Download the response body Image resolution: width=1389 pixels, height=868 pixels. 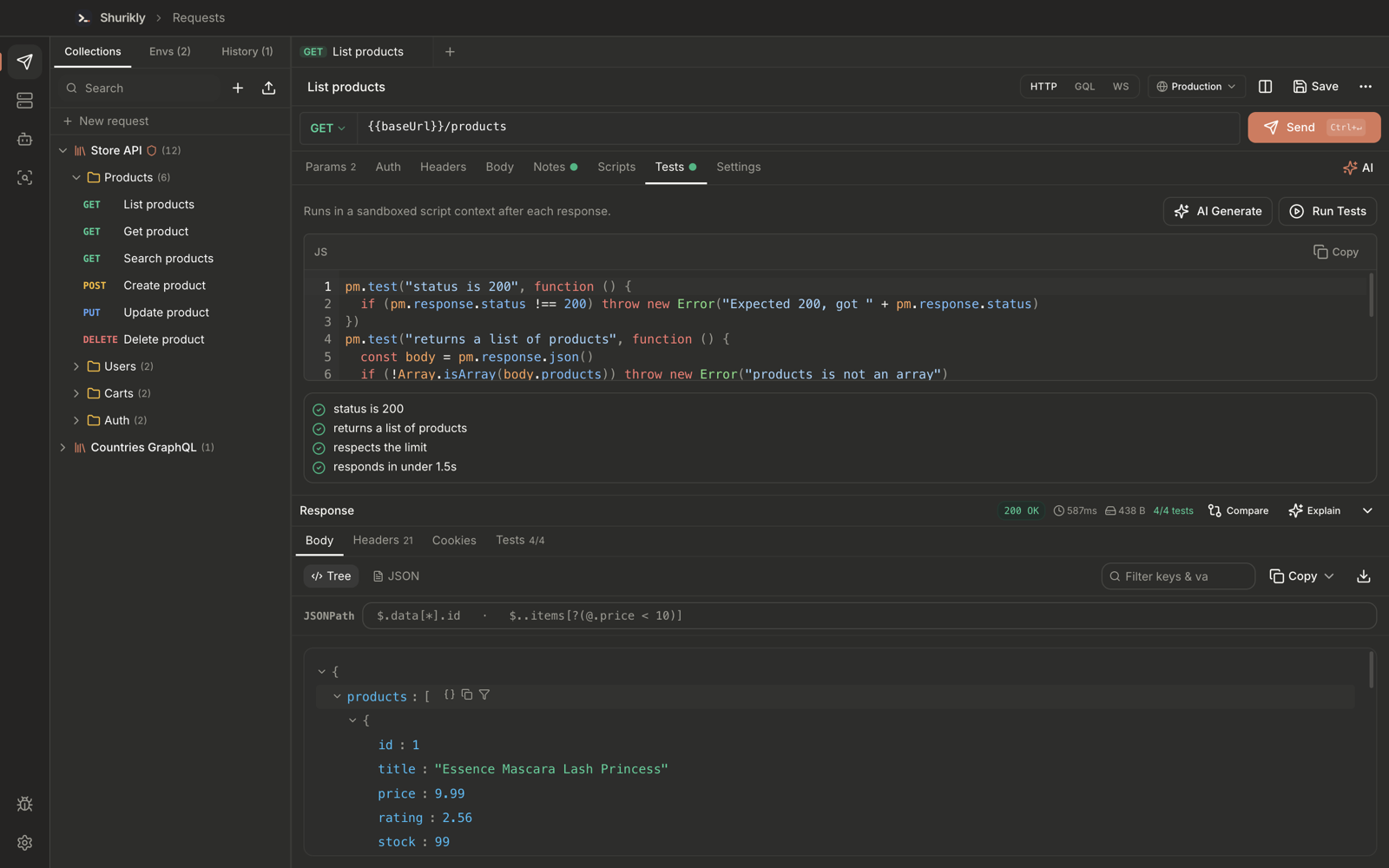point(1364,576)
